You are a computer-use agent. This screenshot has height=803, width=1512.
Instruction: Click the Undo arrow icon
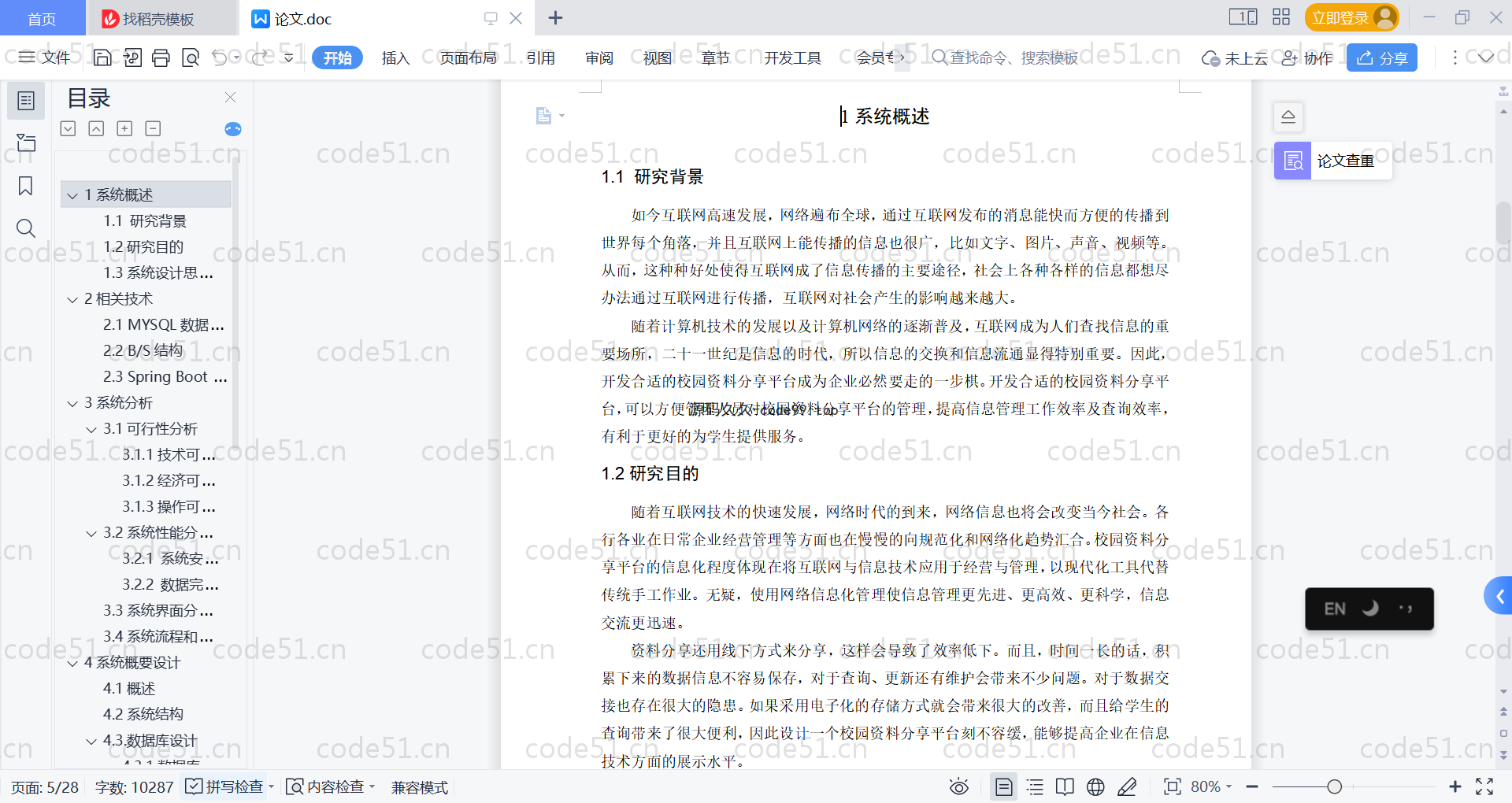click(x=220, y=57)
